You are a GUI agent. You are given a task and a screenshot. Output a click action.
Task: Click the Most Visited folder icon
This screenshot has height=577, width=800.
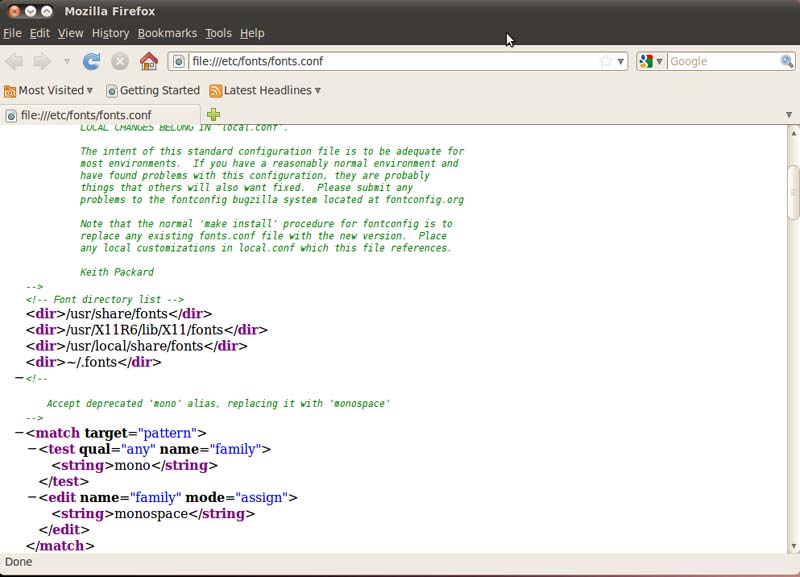(10, 91)
